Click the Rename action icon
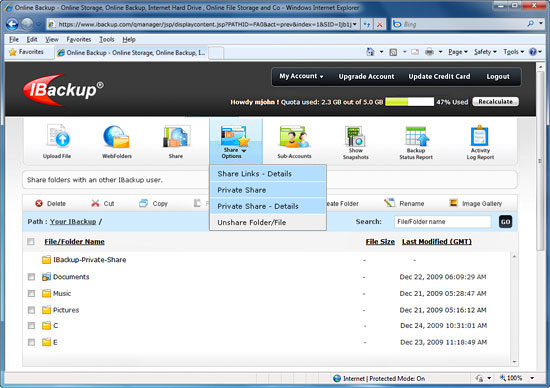 pyautogui.click(x=389, y=203)
